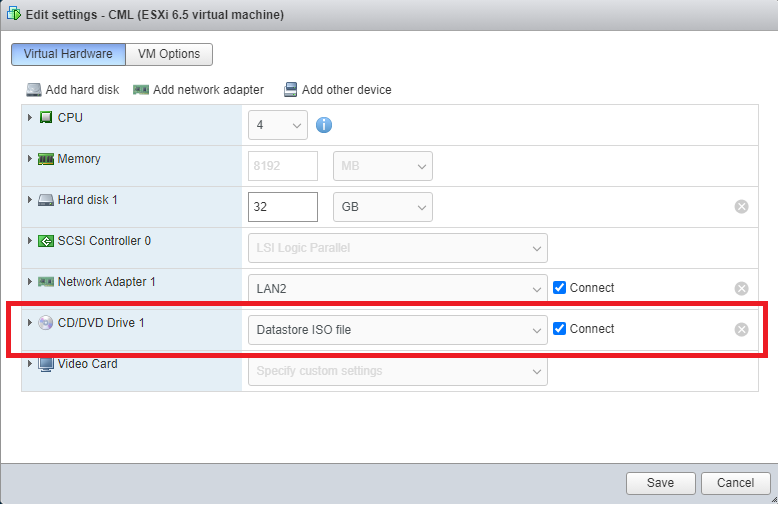Click the hard disk size input field

[x=283, y=207]
